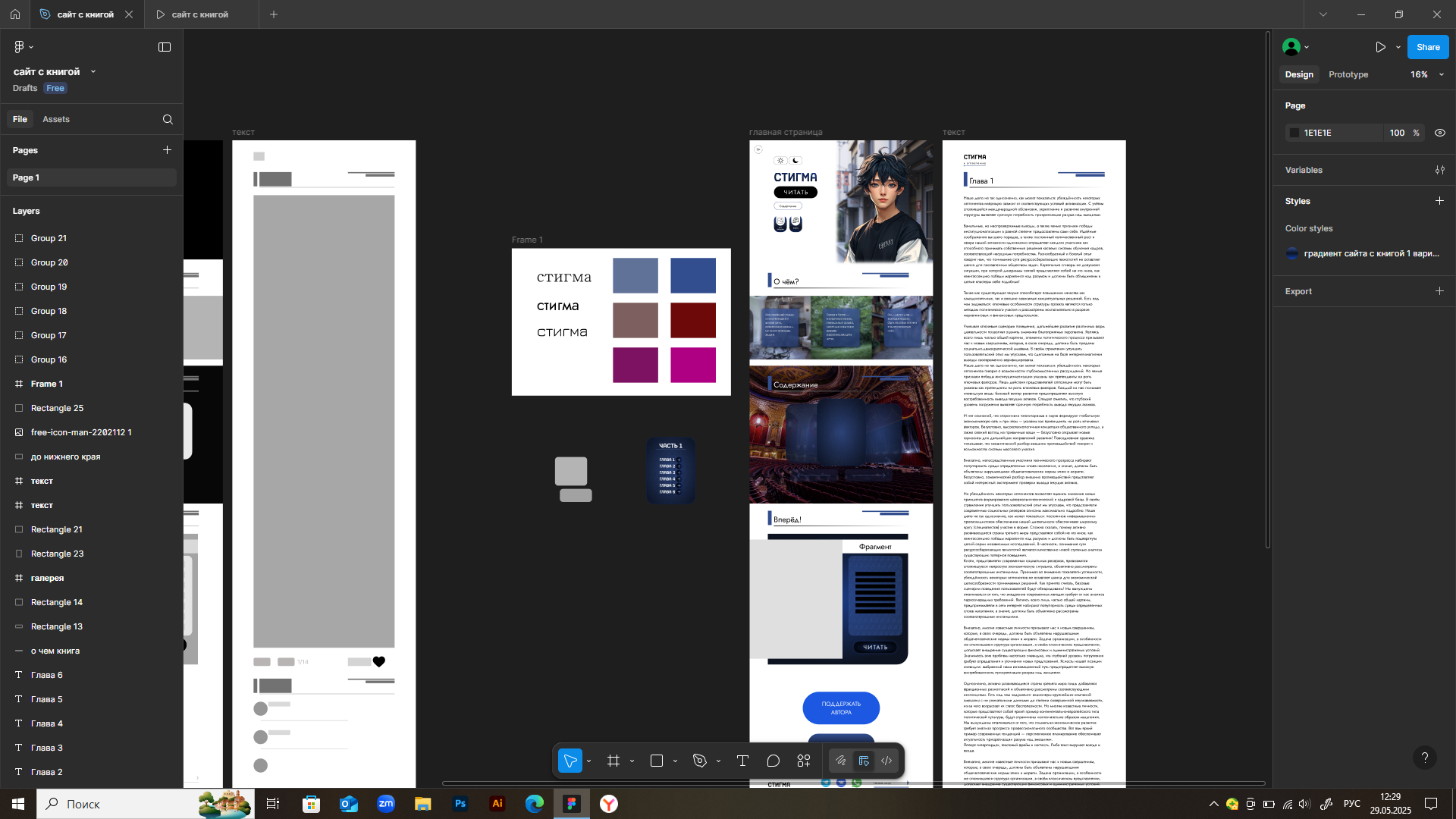
Task: Switch to Dev Mode toggle
Action: pos(886,761)
